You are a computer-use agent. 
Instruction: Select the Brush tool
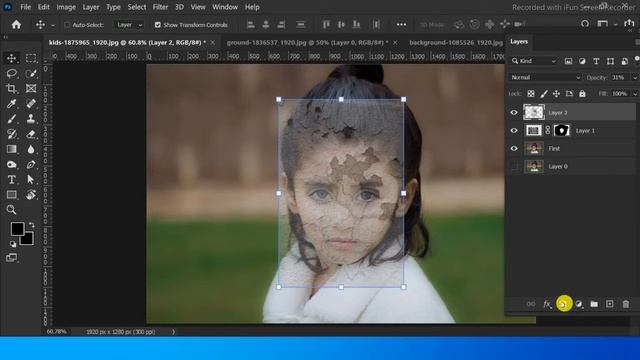click(x=11, y=119)
